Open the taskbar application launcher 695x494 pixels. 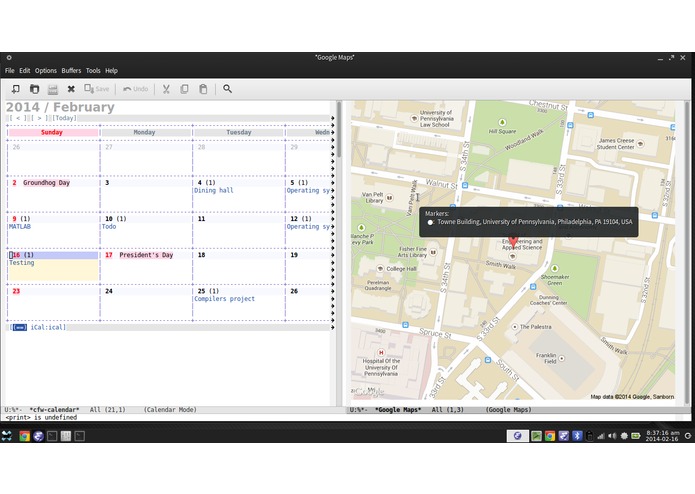click(x=7, y=436)
